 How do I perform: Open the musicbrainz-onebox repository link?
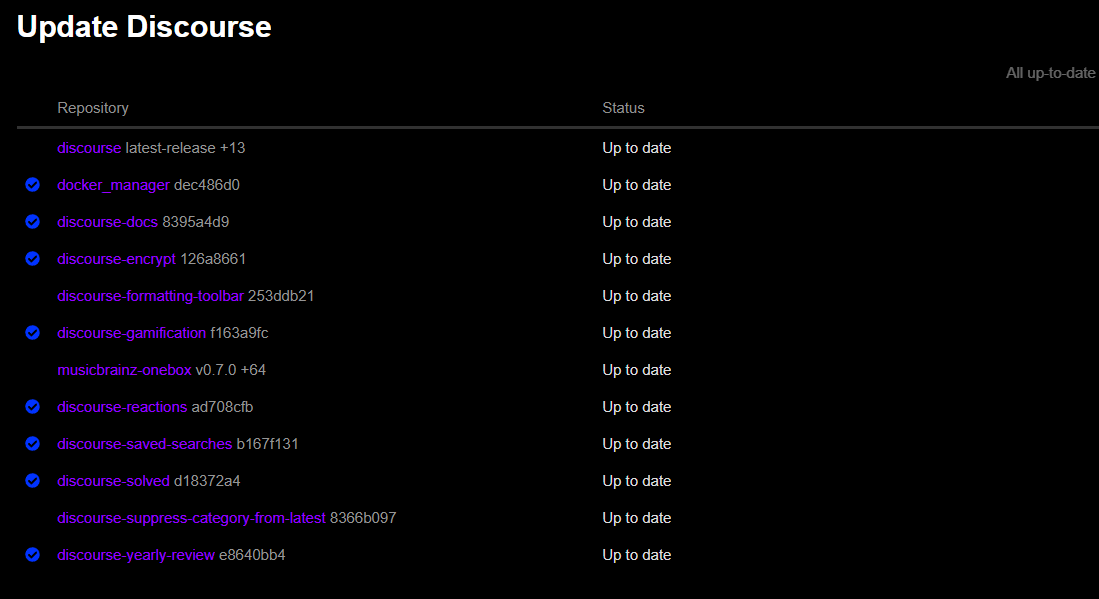point(124,370)
